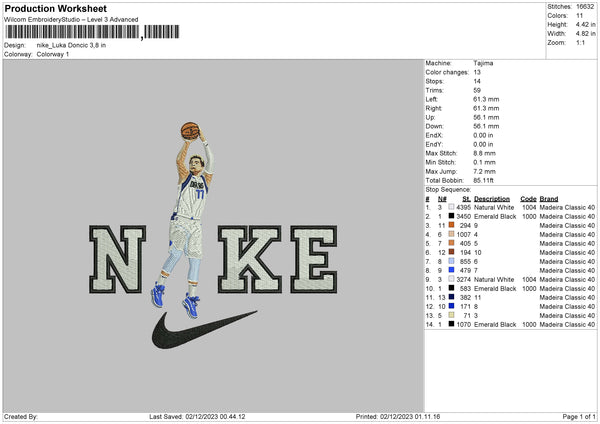Click the 'Printed: 02/12/2023 01.11.16' footer text
The height and width of the screenshot is (424, 600).
(x=398, y=416)
